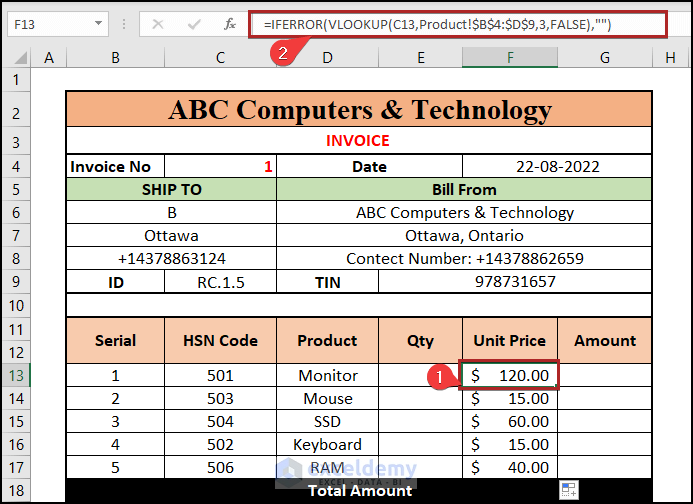The image size is (693, 504).
Task: Click the red INVOICE cell
Action: [359, 141]
